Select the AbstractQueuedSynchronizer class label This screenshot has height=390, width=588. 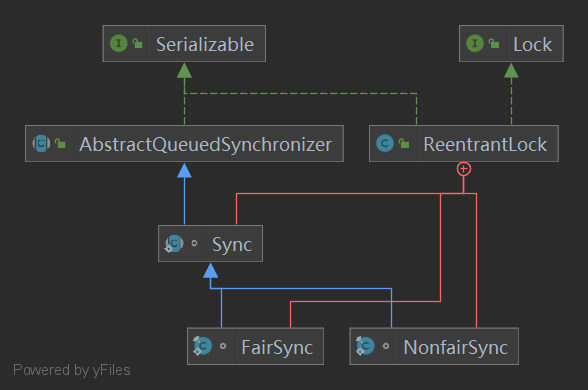point(206,145)
